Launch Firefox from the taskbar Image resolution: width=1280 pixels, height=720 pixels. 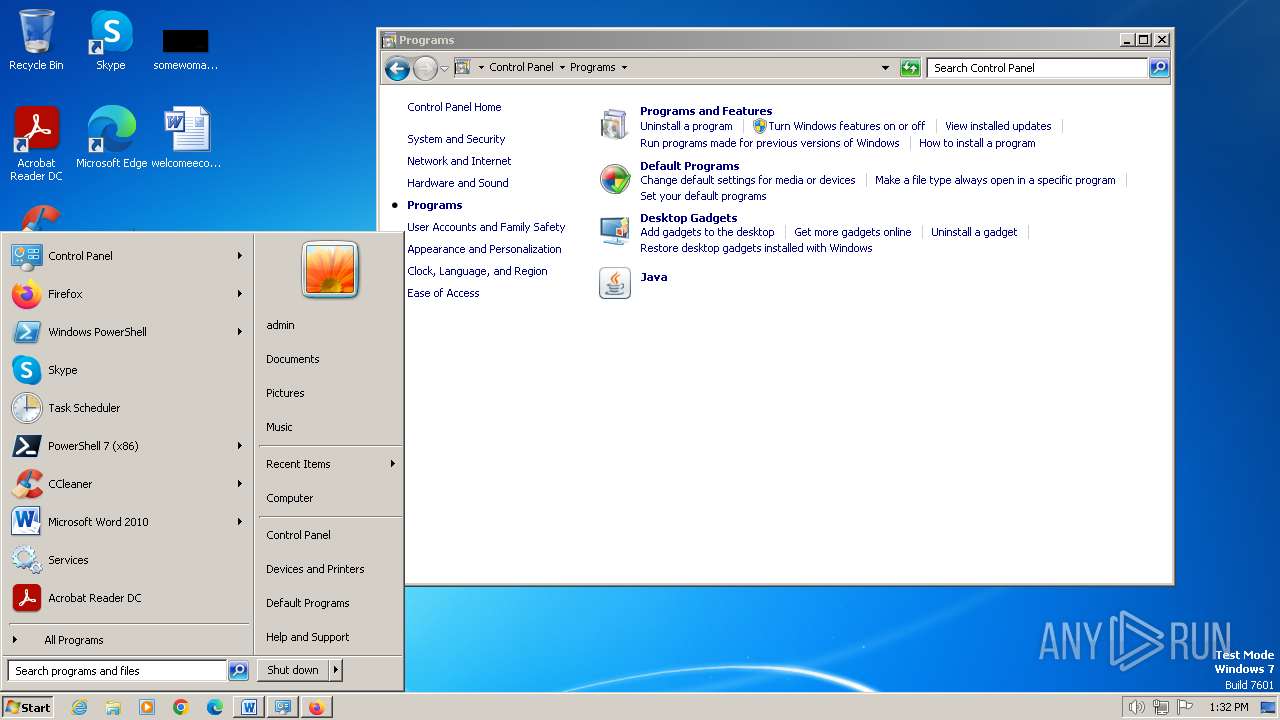[317, 707]
